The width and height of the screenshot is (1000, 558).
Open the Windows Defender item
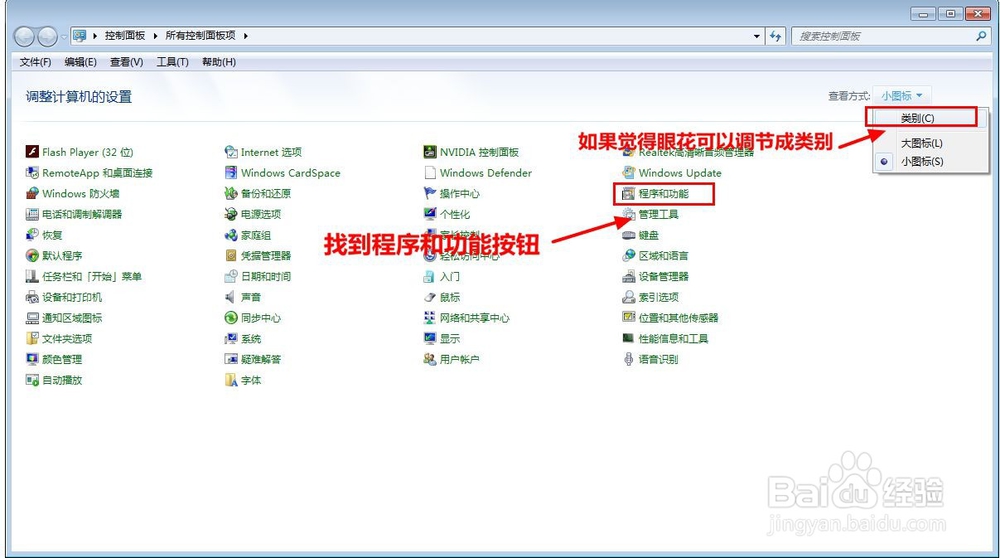485,173
